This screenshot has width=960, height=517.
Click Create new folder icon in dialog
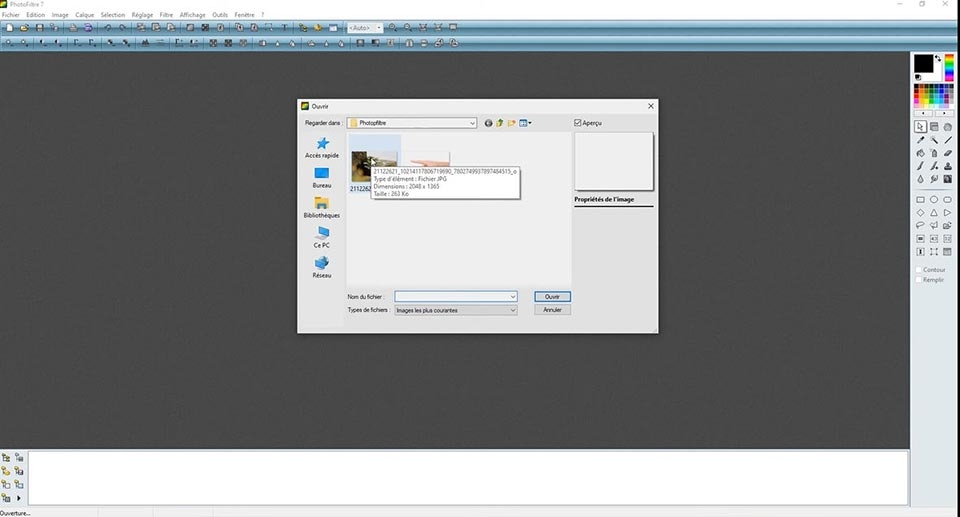click(511, 123)
